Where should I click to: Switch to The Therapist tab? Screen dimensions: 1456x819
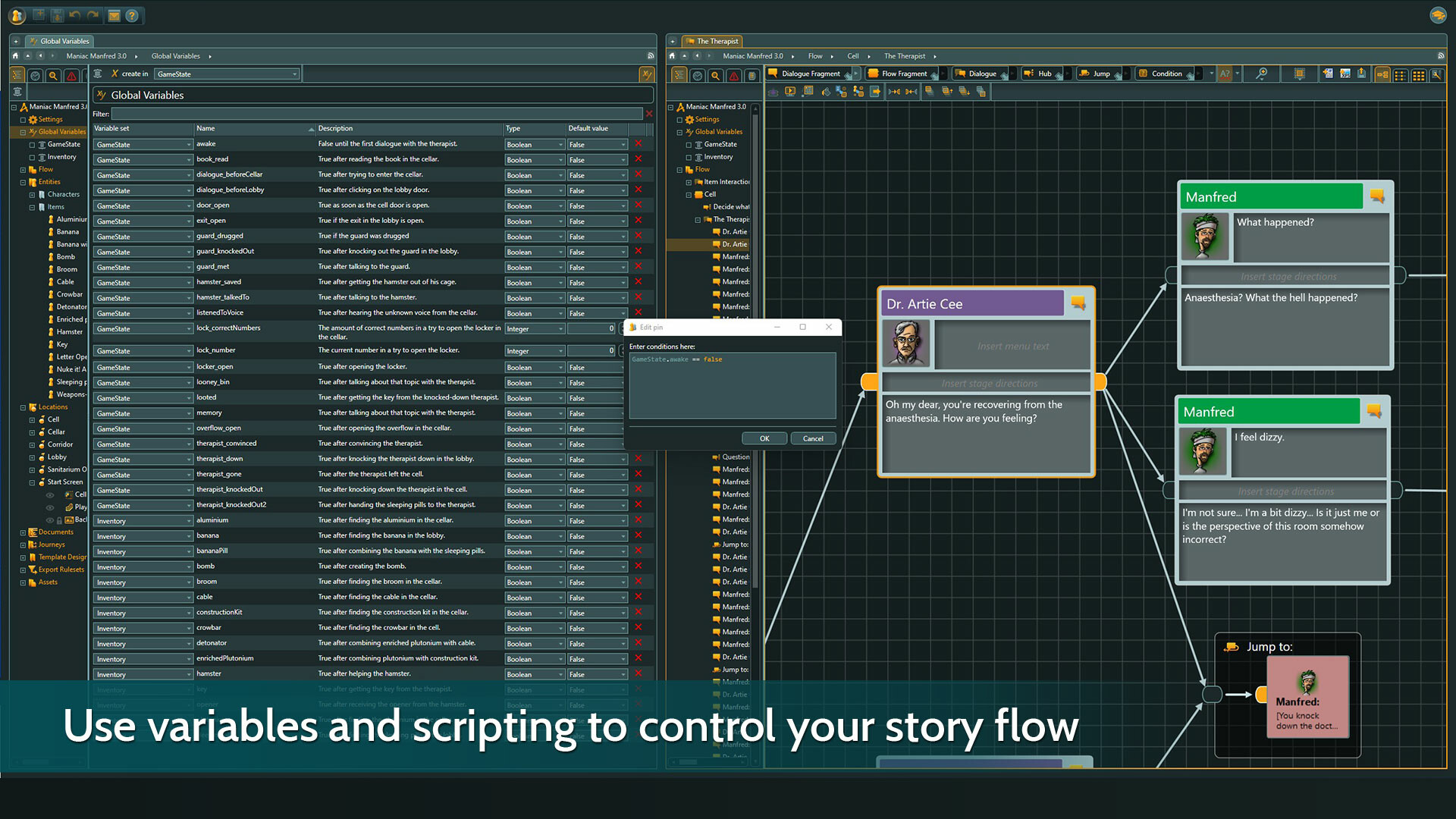coord(713,41)
